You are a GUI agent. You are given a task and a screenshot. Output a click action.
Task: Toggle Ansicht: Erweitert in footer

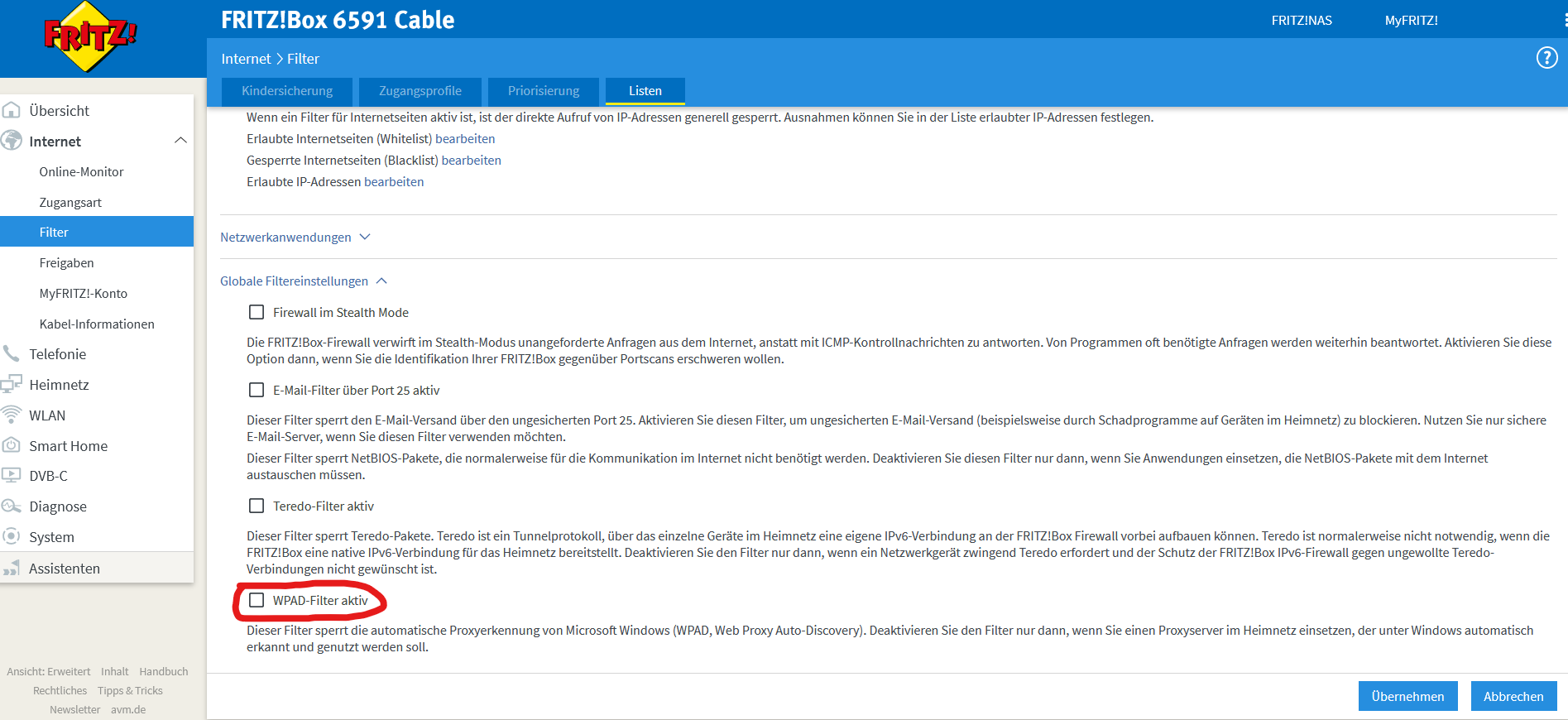pyautogui.click(x=49, y=671)
